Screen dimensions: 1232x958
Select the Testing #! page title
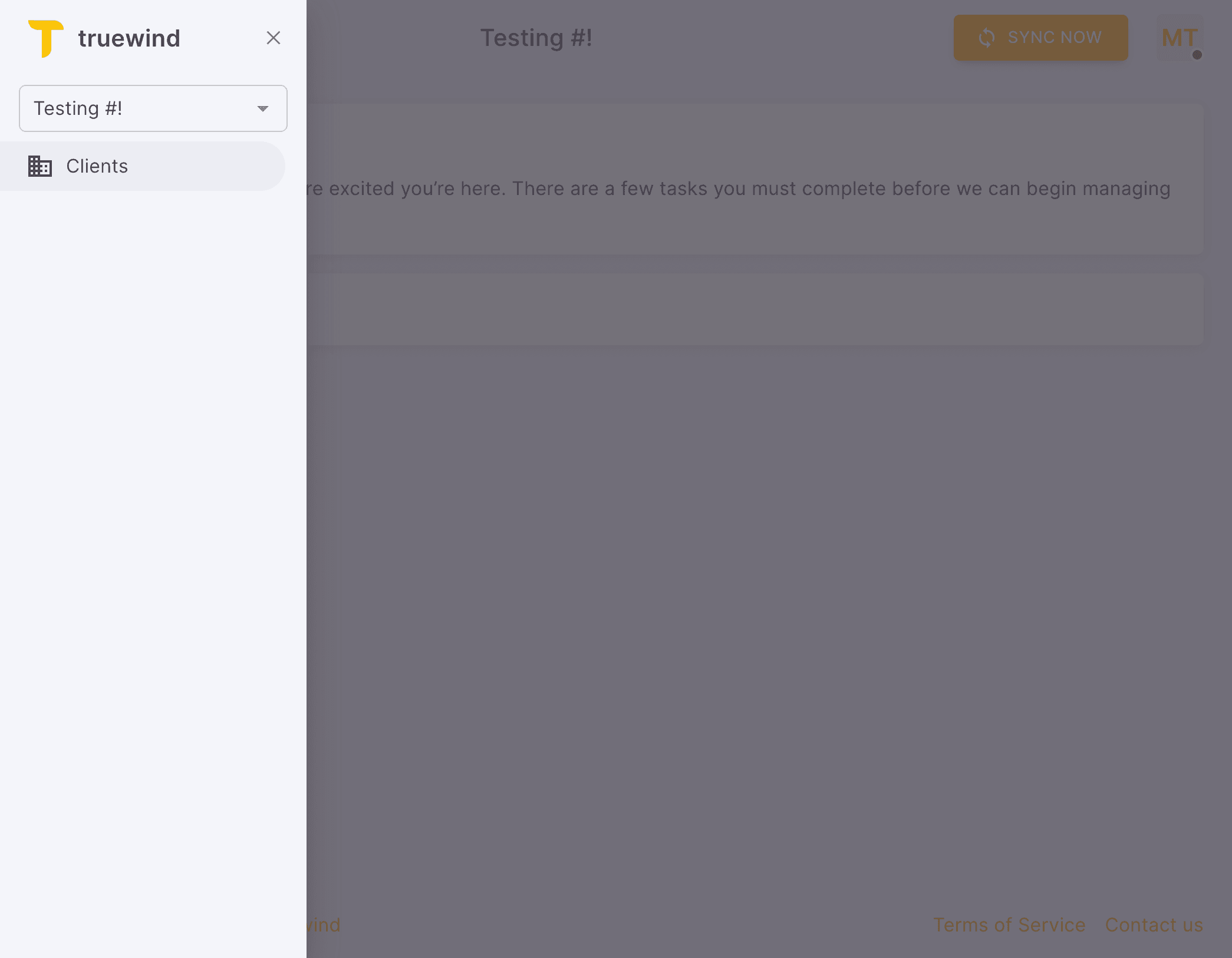tap(535, 37)
